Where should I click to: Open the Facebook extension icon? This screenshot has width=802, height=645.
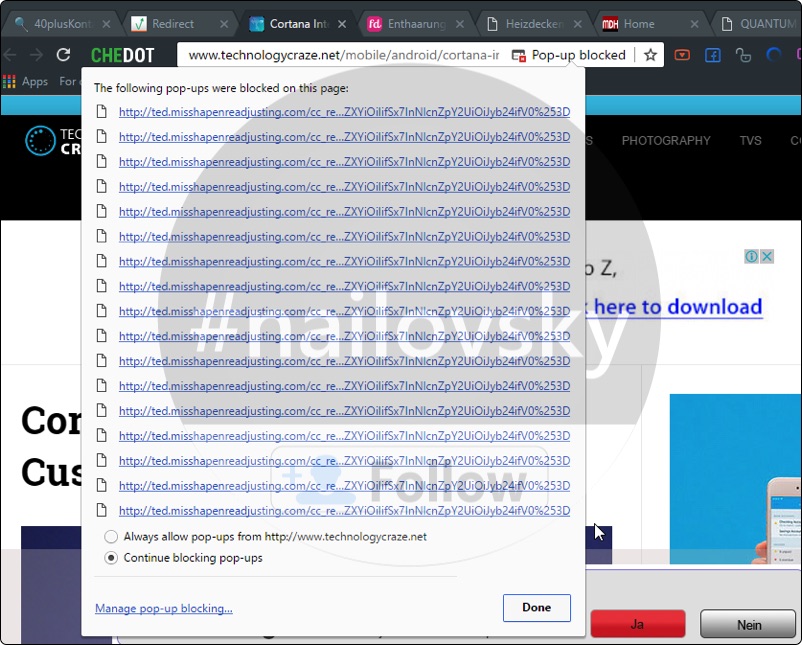click(x=712, y=57)
